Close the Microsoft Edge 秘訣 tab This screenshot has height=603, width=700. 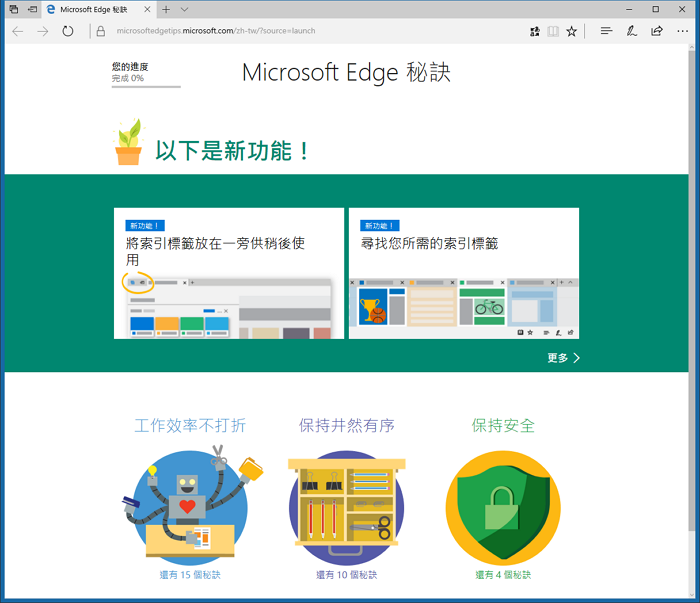(147, 9)
